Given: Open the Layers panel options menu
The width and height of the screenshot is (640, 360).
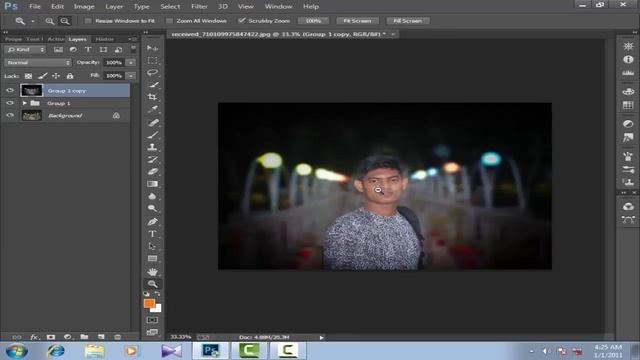Looking at the screenshot, I should coord(133,39).
